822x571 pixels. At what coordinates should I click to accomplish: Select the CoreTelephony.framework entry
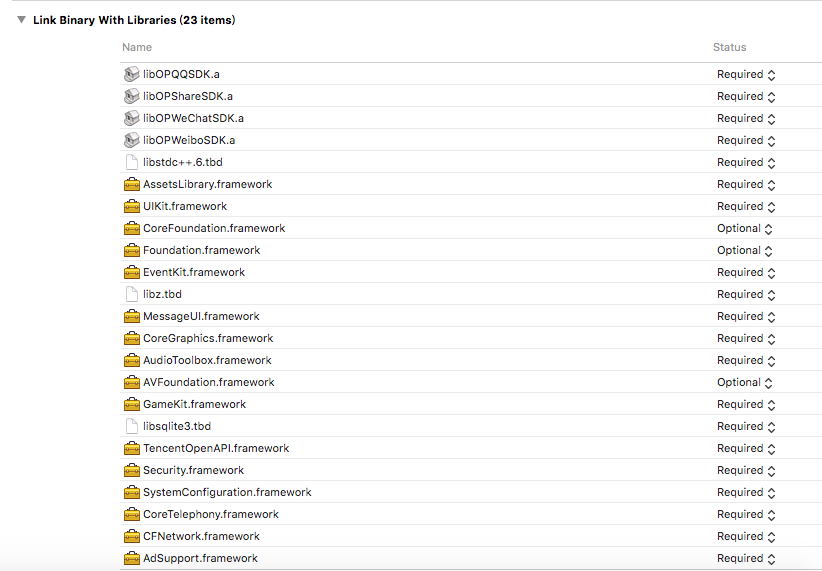pyautogui.click(x=210, y=514)
